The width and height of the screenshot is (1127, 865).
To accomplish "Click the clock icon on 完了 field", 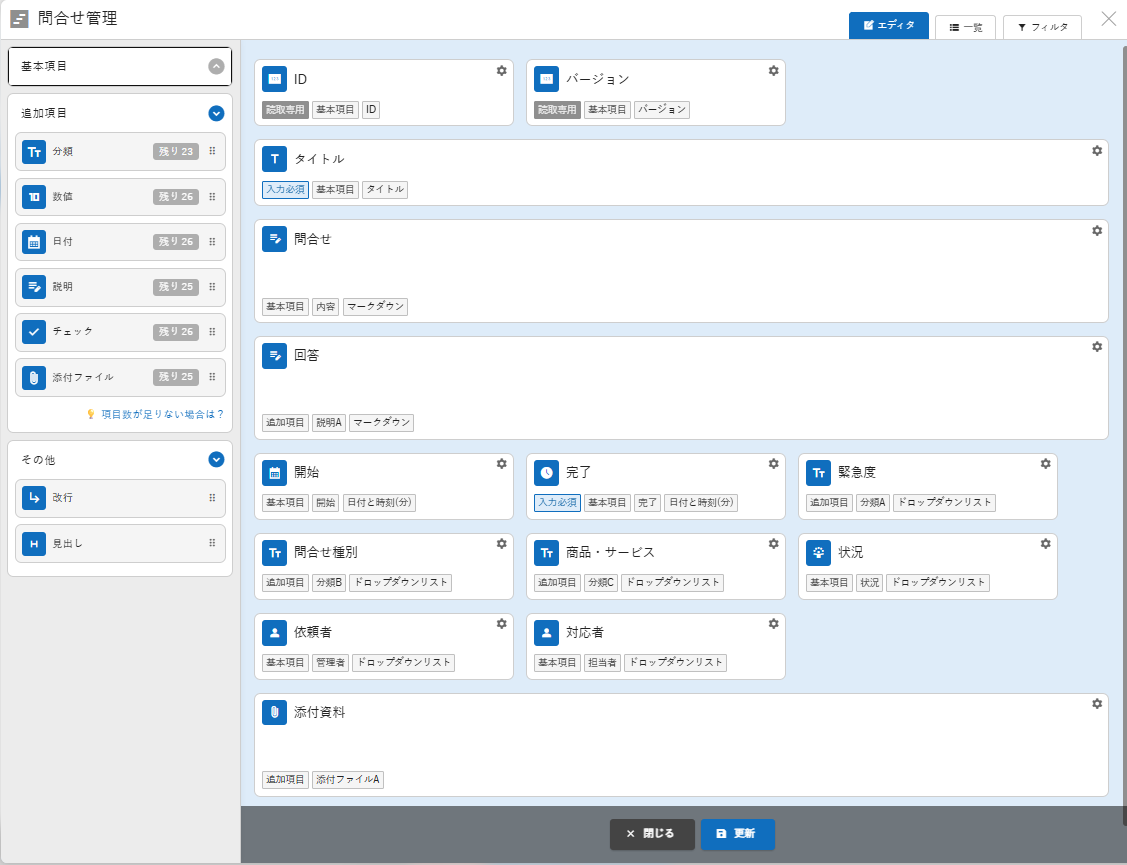I will pyautogui.click(x=547, y=473).
